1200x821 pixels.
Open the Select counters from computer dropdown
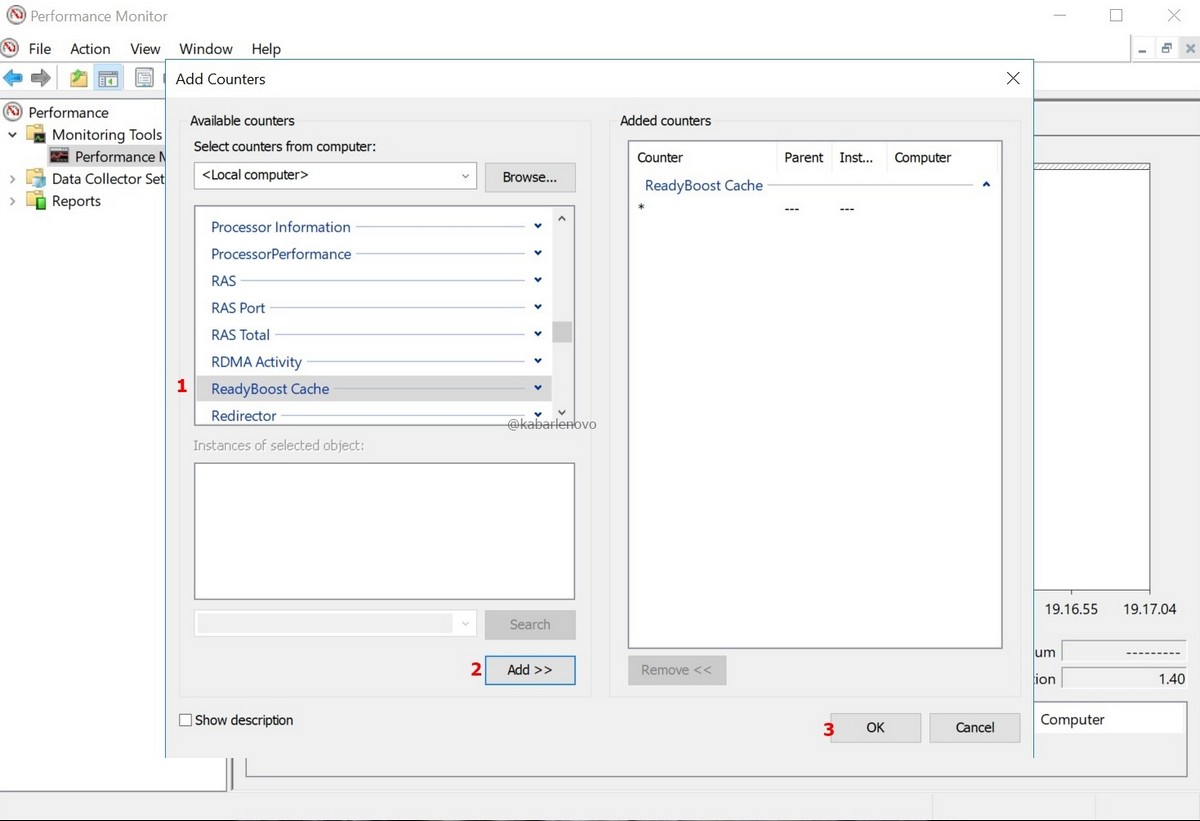coord(465,176)
